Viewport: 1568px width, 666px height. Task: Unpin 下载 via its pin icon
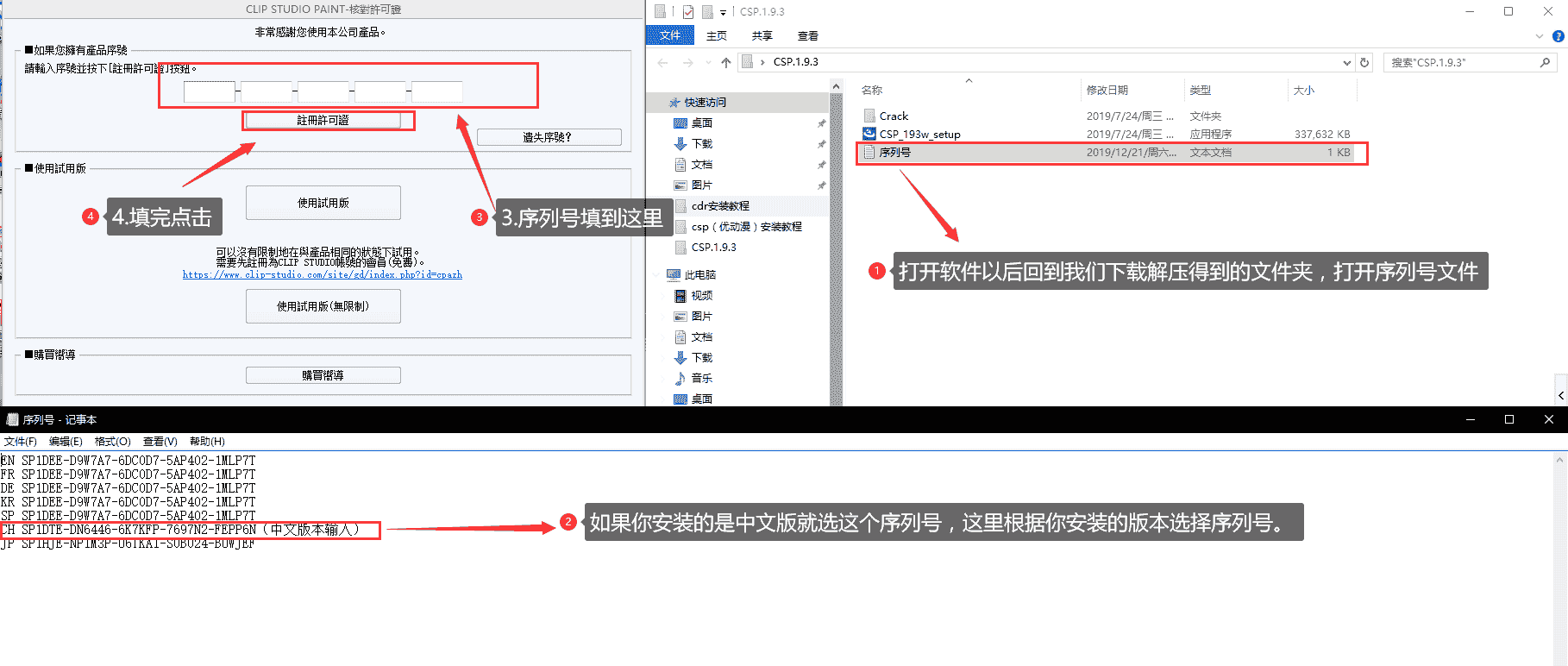click(821, 144)
